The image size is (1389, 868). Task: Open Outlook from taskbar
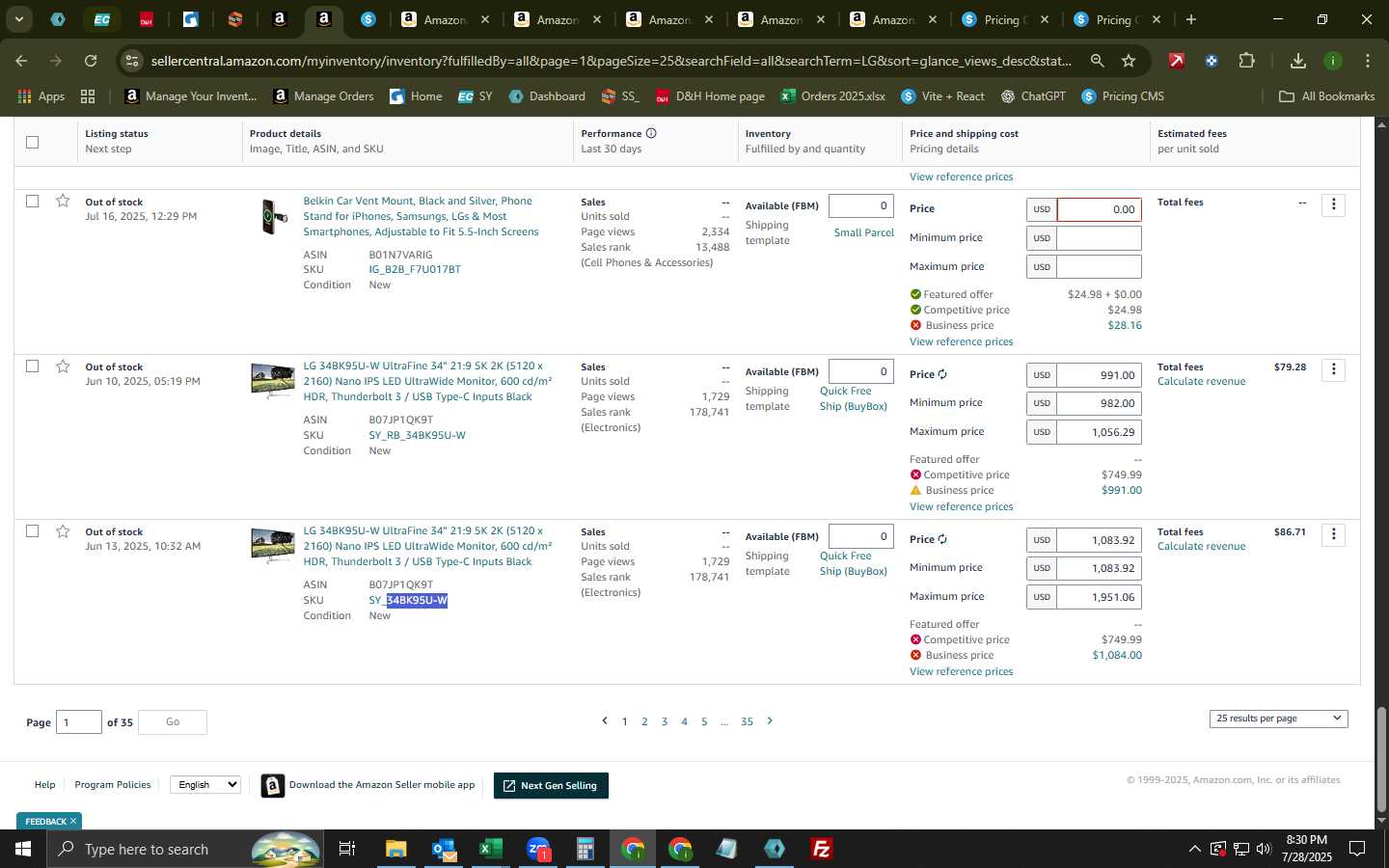444,849
